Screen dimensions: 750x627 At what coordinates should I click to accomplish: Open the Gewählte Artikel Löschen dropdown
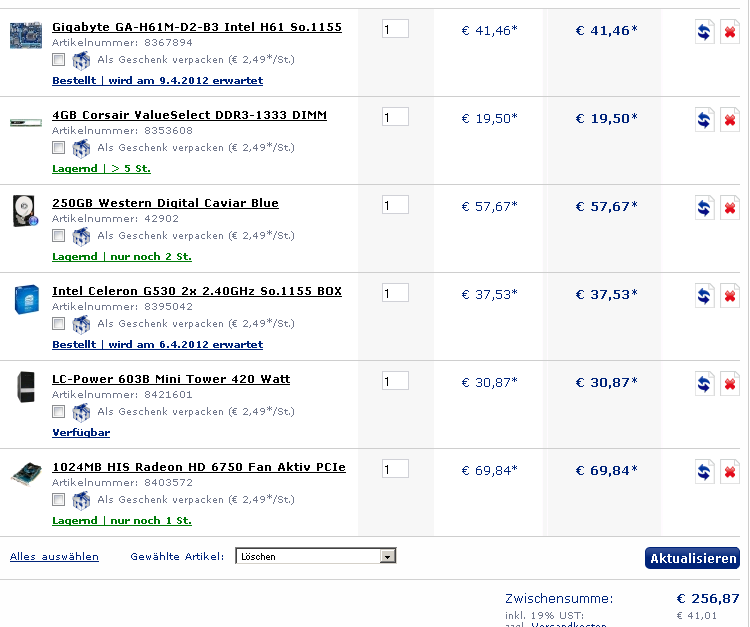click(x=316, y=556)
